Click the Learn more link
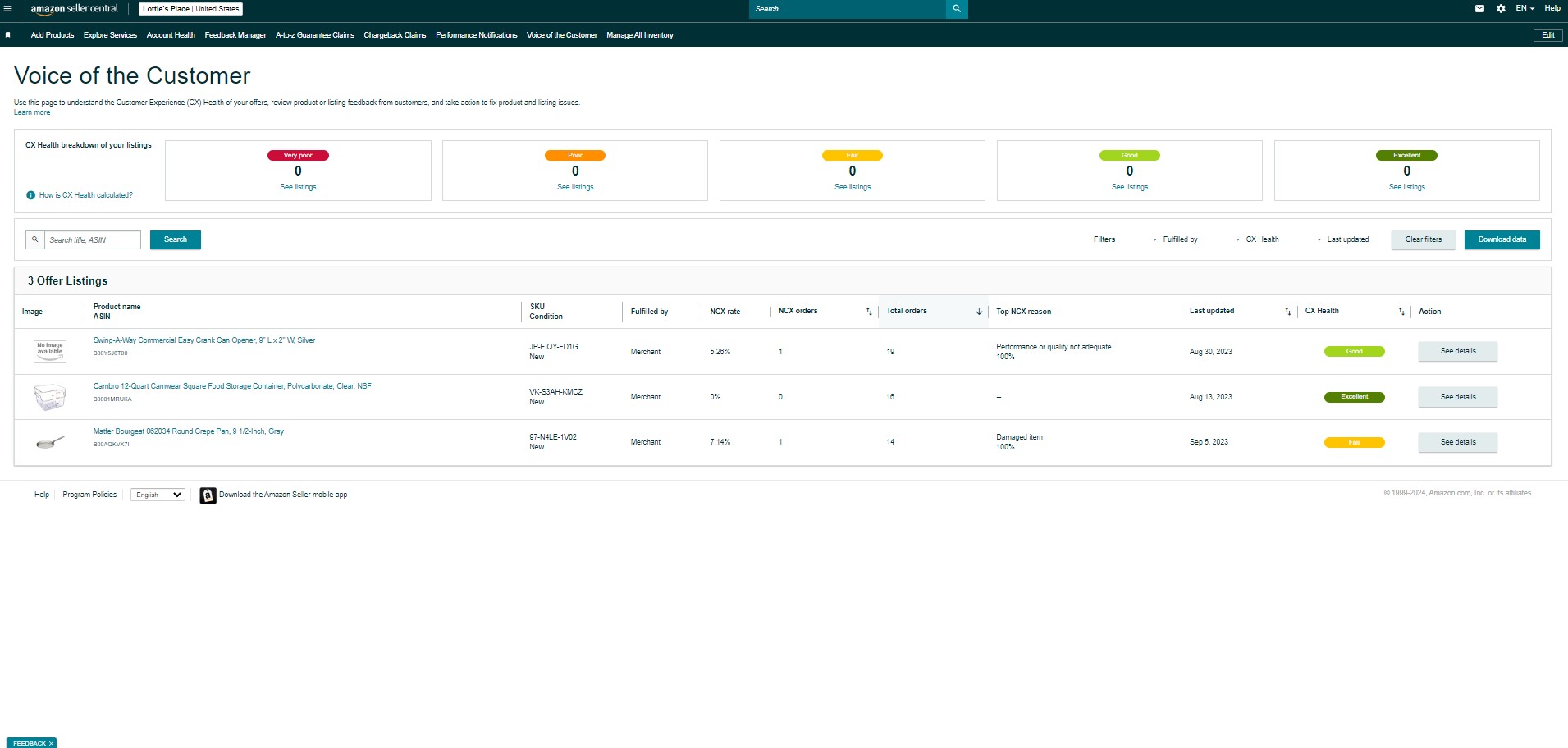The width and height of the screenshot is (1568, 748). click(32, 112)
